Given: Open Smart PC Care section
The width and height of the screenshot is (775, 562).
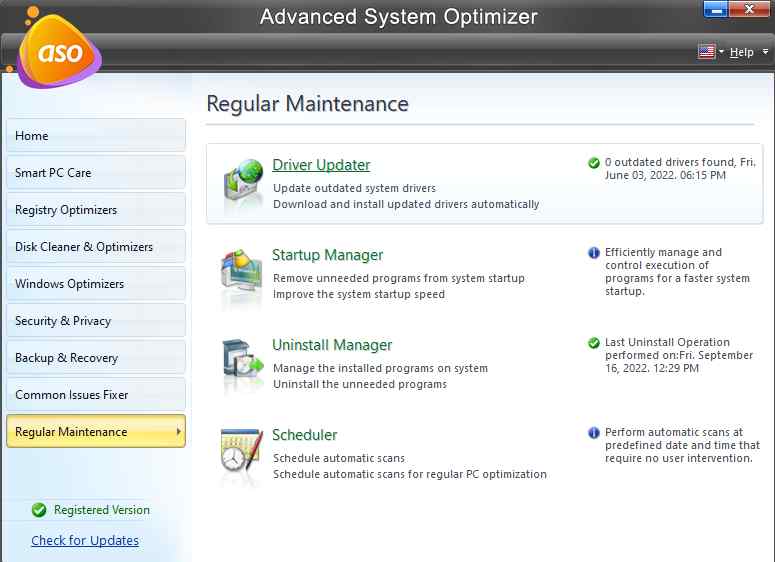Looking at the screenshot, I should (x=96, y=173).
